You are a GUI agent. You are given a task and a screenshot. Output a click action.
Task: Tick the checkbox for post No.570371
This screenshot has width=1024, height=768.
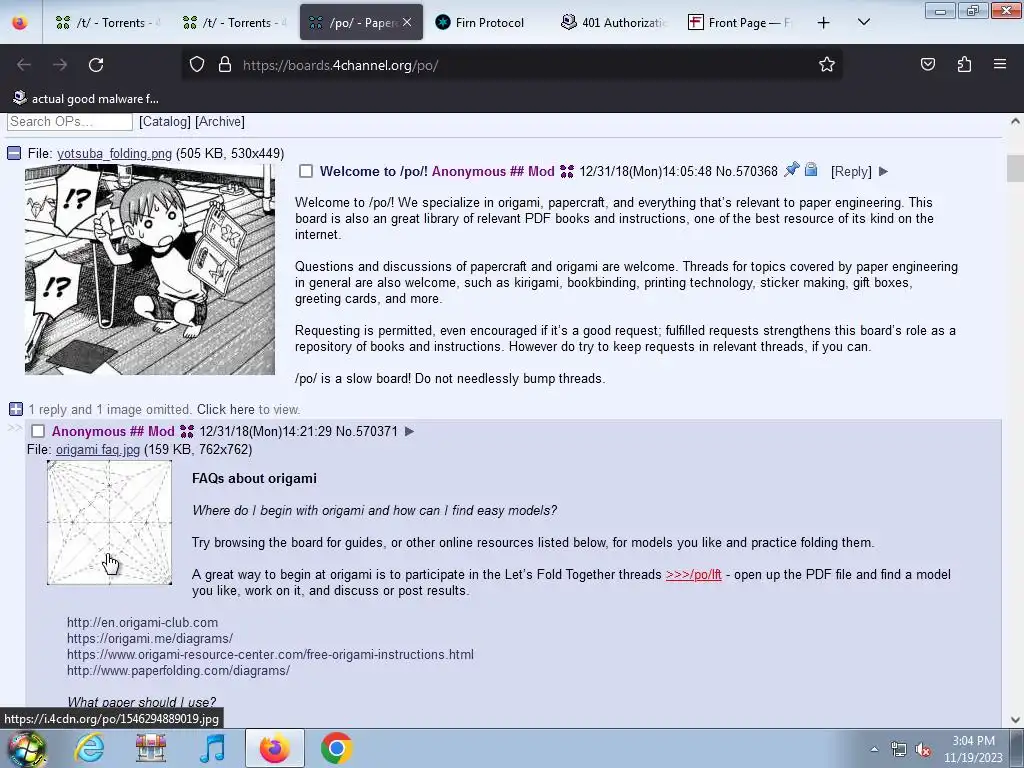click(38, 431)
